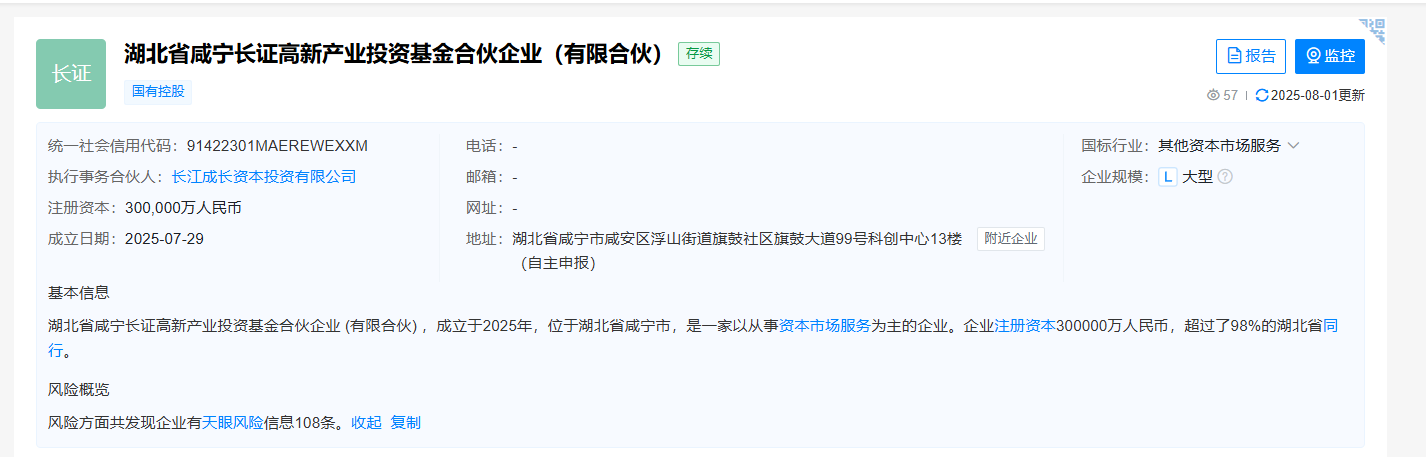This screenshot has width=1426, height=457.
Task: Collapse details with 收起
Action: (x=366, y=423)
